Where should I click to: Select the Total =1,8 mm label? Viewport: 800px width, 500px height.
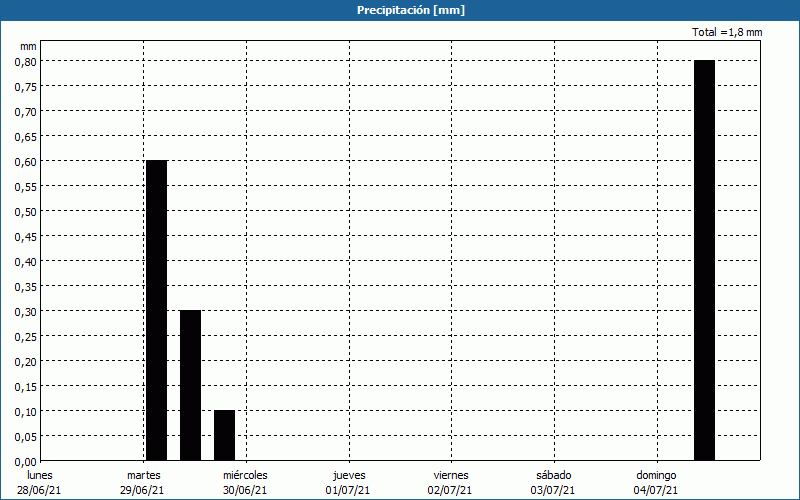tap(727, 32)
